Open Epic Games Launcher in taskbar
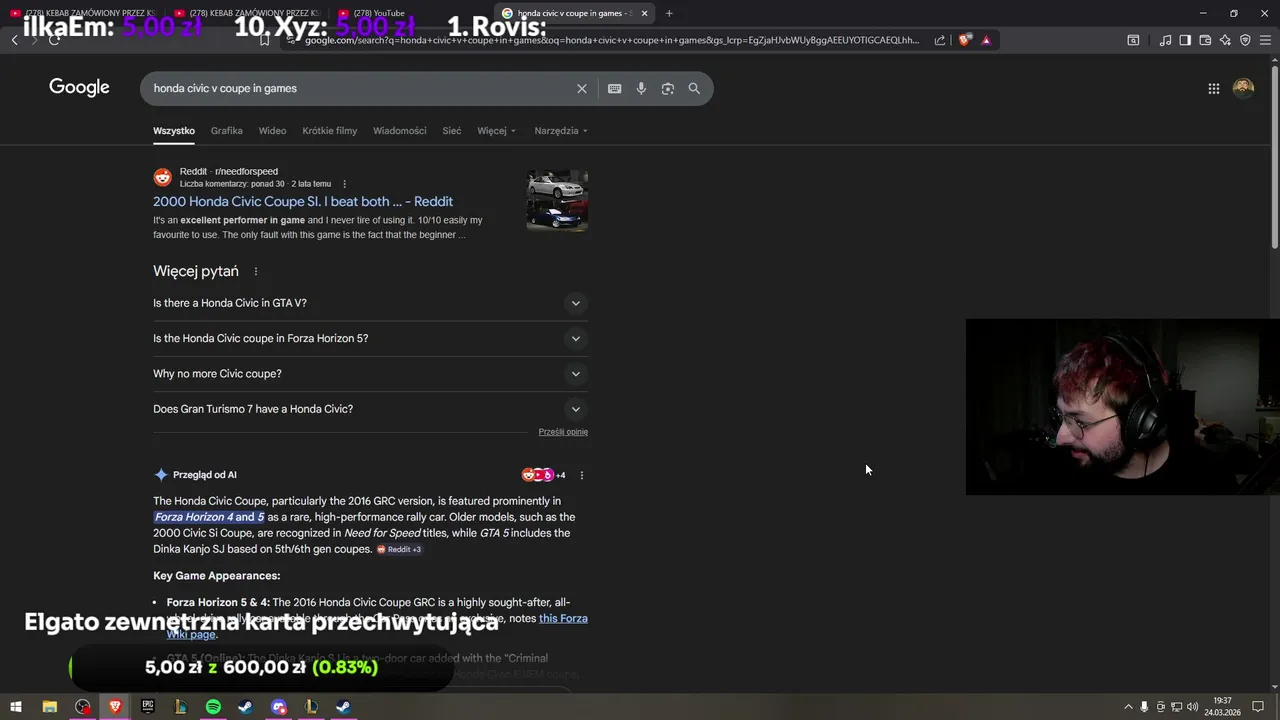The image size is (1280, 720). click(x=148, y=707)
